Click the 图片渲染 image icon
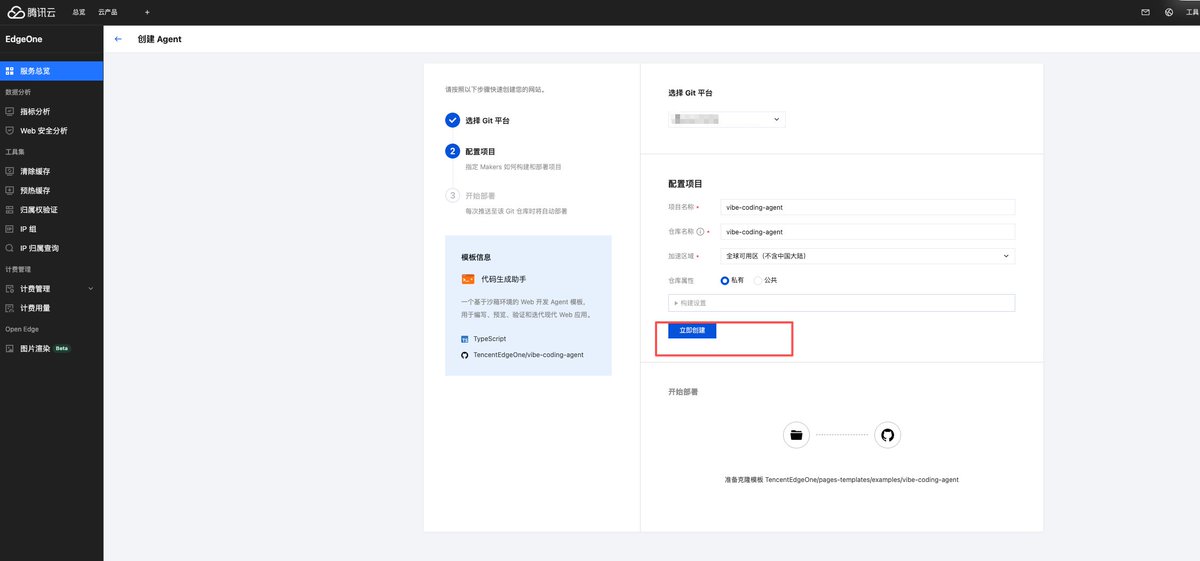The width and height of the screenshot is (1200, 561). coord(10,349)
